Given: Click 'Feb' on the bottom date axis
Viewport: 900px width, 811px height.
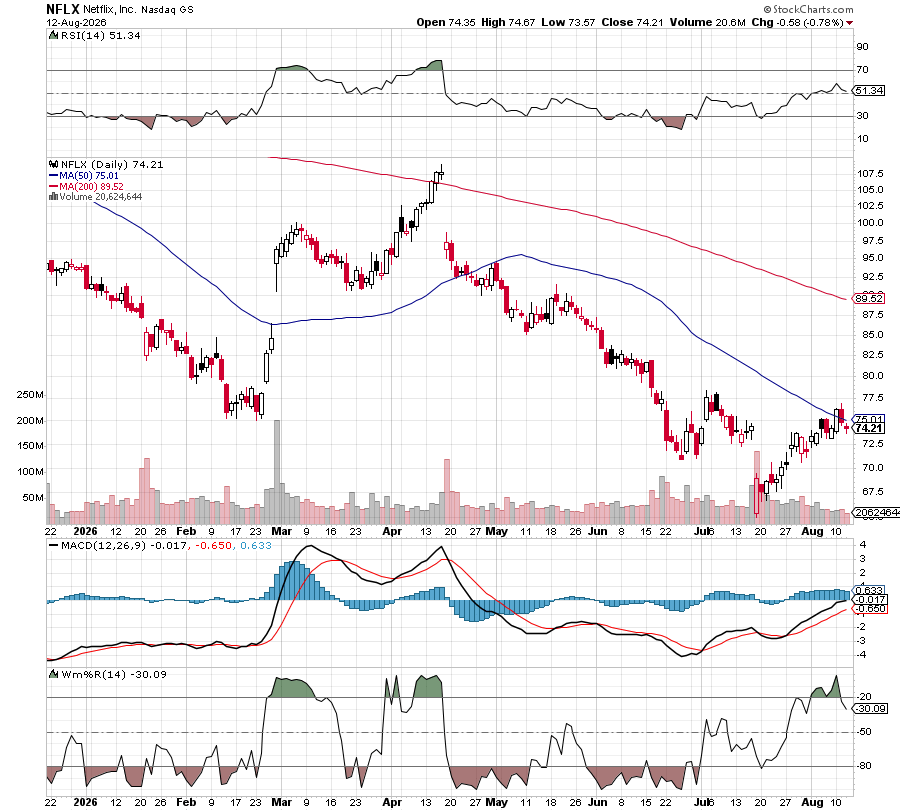Looking at the screenshot, I should [x=186, y=802].
